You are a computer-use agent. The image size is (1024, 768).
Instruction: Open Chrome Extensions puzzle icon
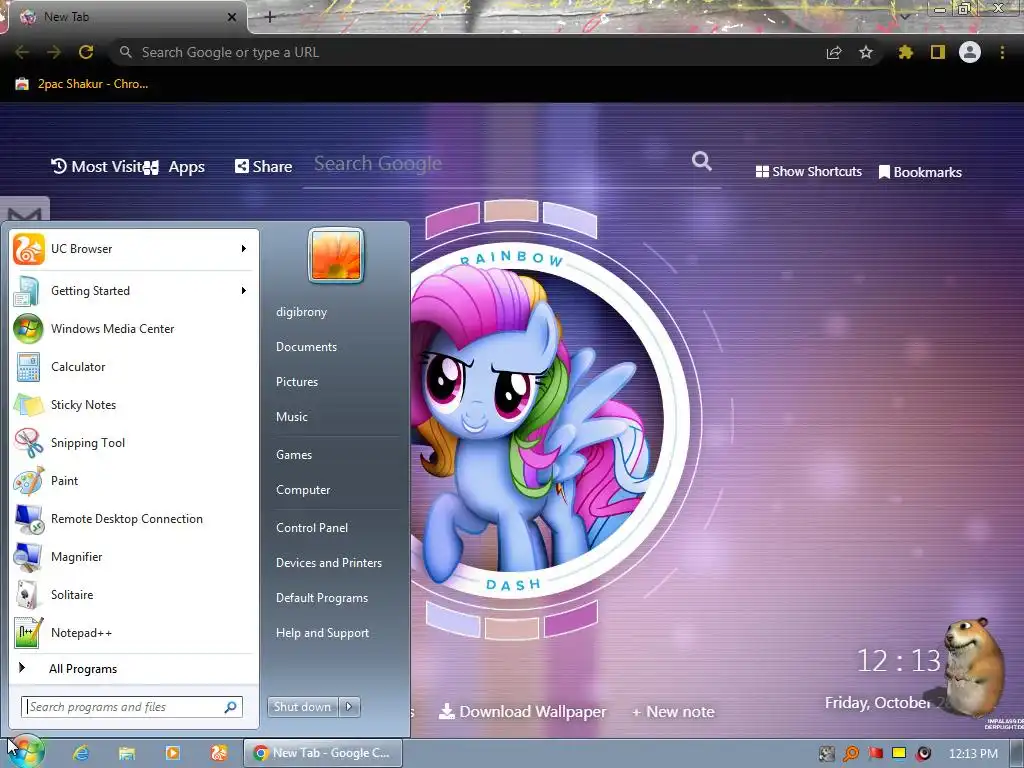906,52
